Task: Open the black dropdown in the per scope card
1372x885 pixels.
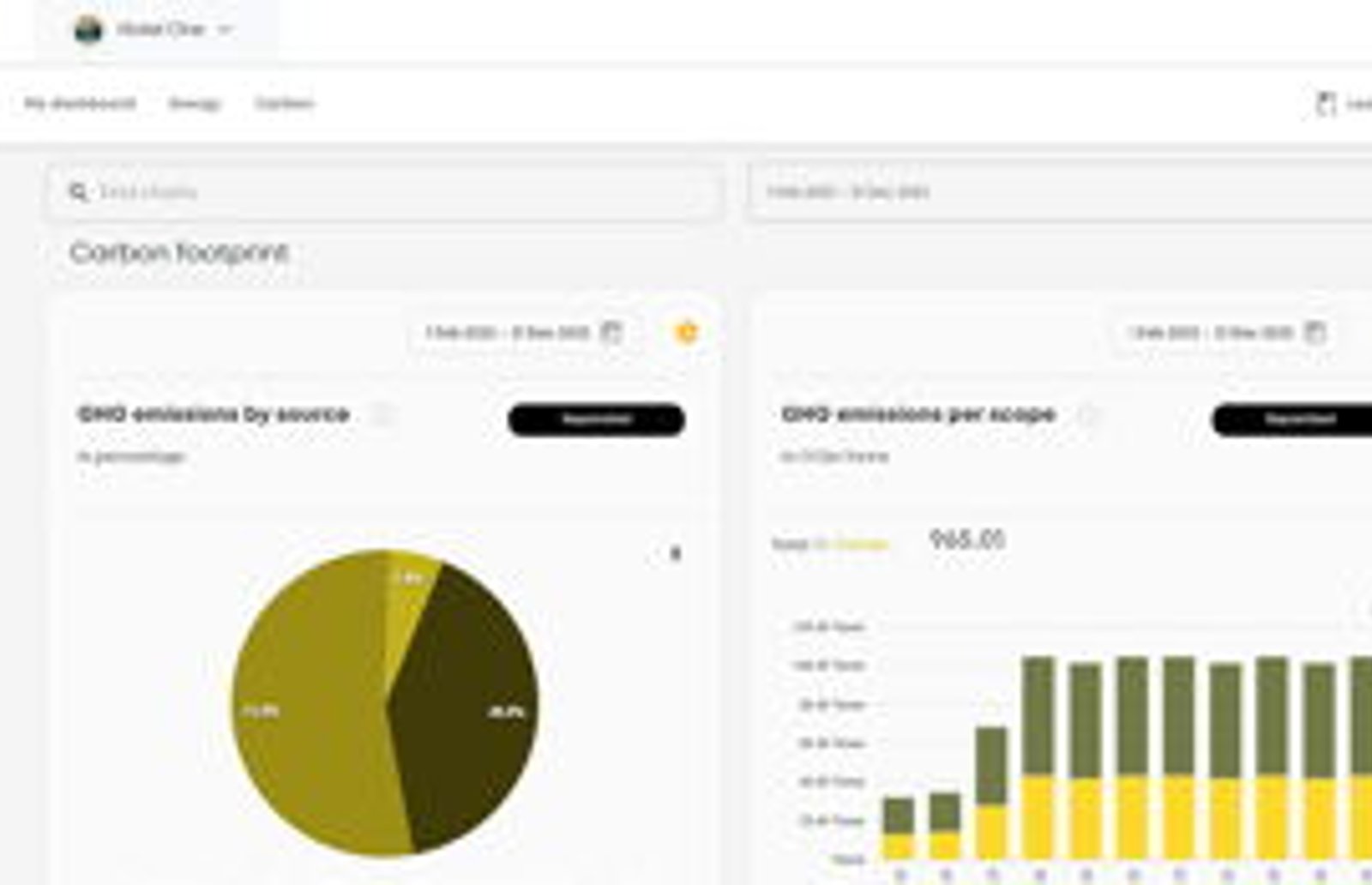Action: (x=1292, y=419)
